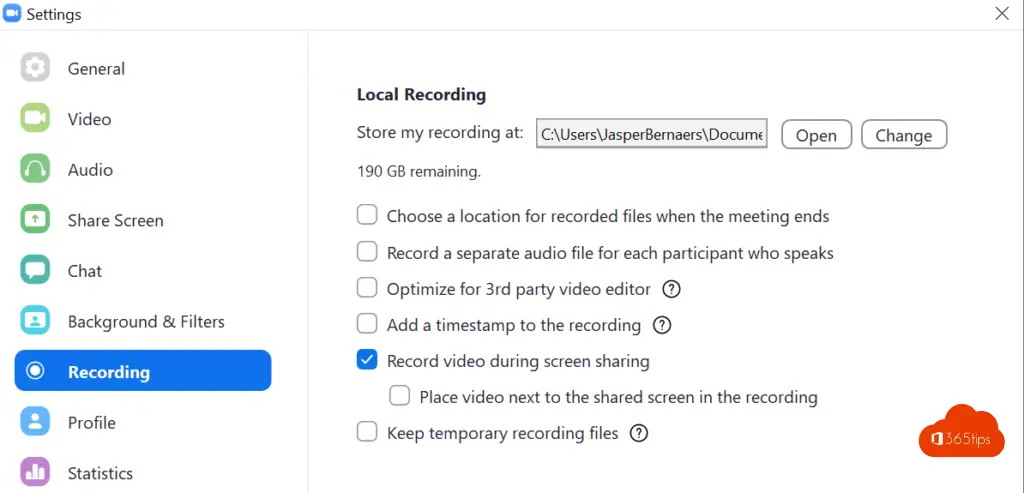Enable separate audio file per participant
The image size is (1024, 493).
[368, 252]
